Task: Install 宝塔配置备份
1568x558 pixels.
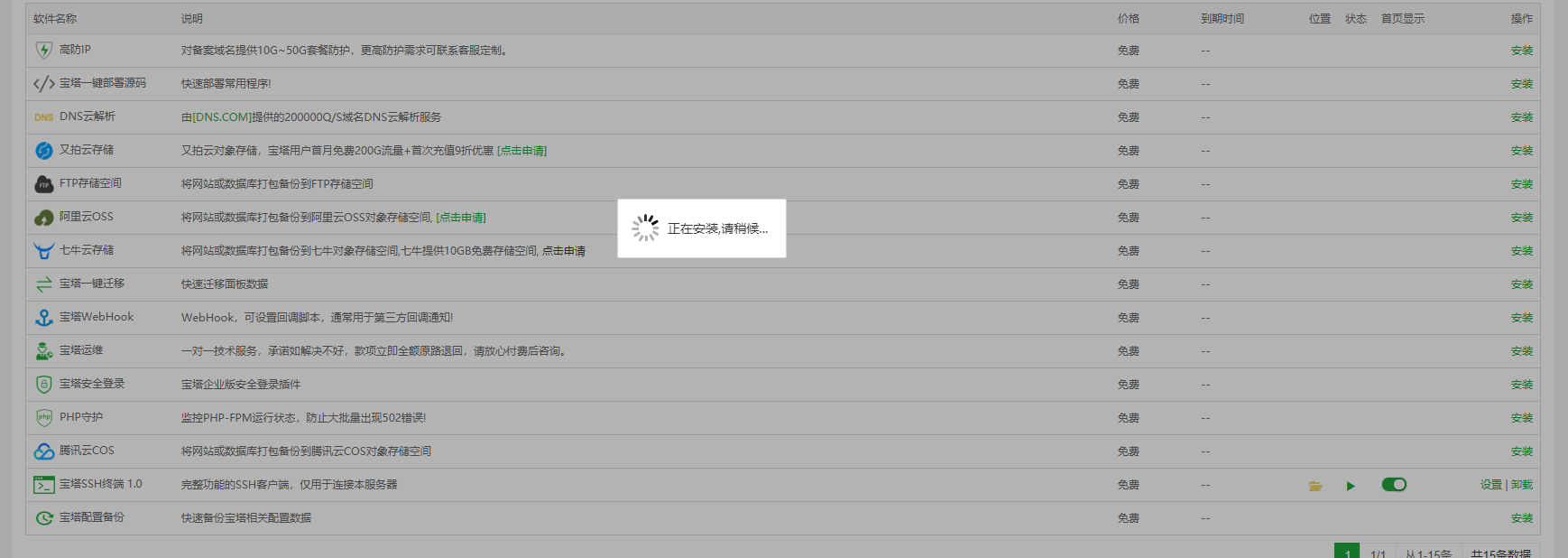Action: pos(1521,518)
